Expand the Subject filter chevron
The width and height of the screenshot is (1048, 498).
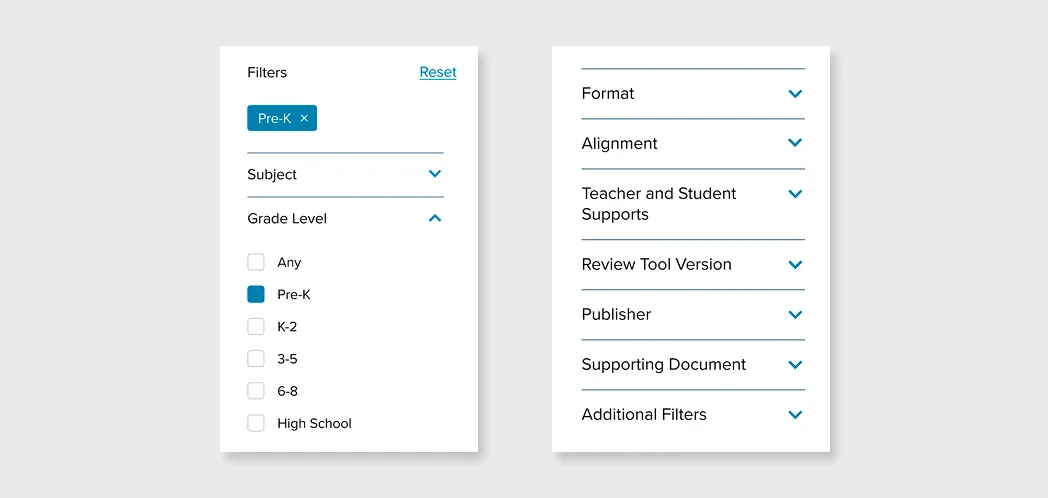point(435,174)
